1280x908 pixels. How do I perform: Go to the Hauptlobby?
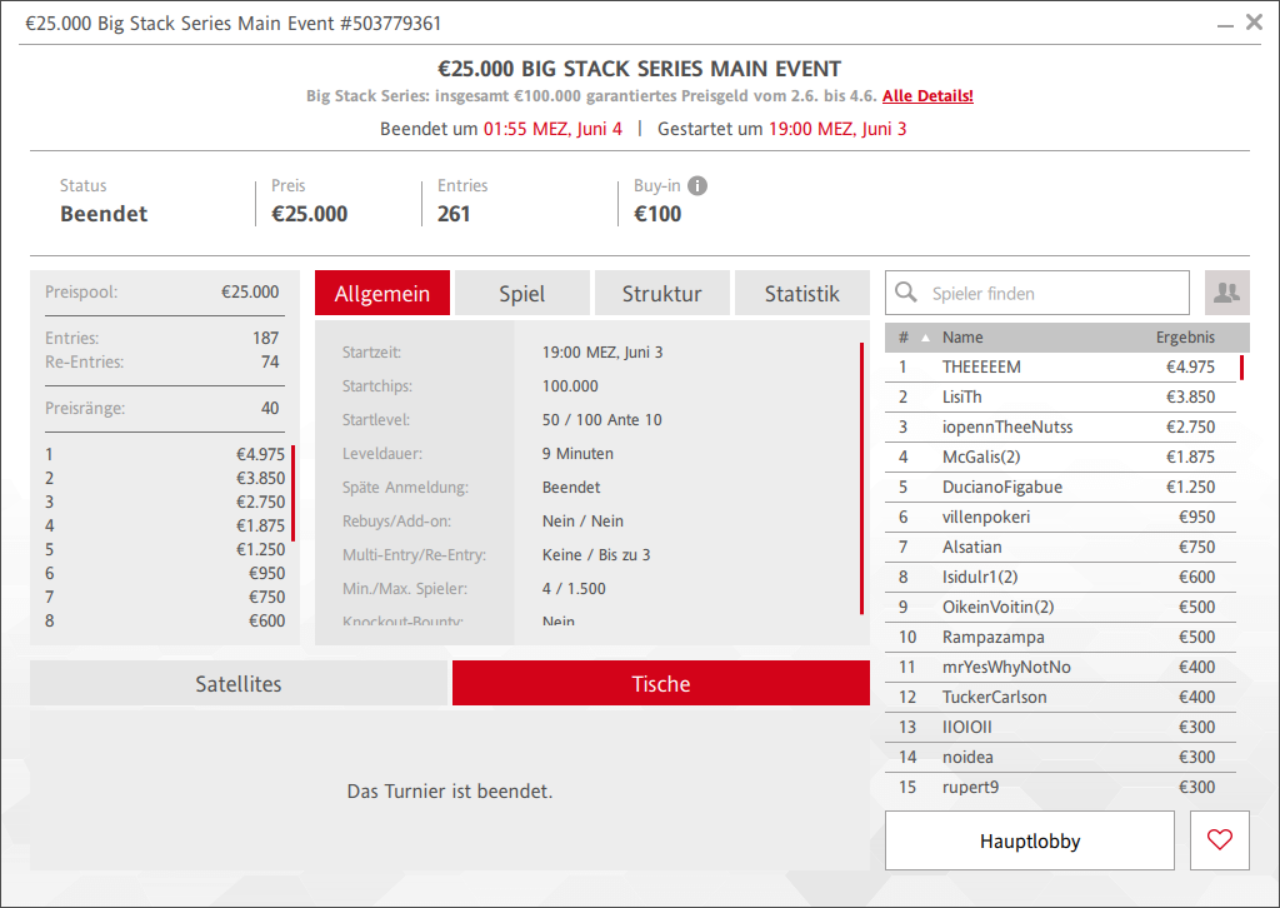(x=1030, y=840)
